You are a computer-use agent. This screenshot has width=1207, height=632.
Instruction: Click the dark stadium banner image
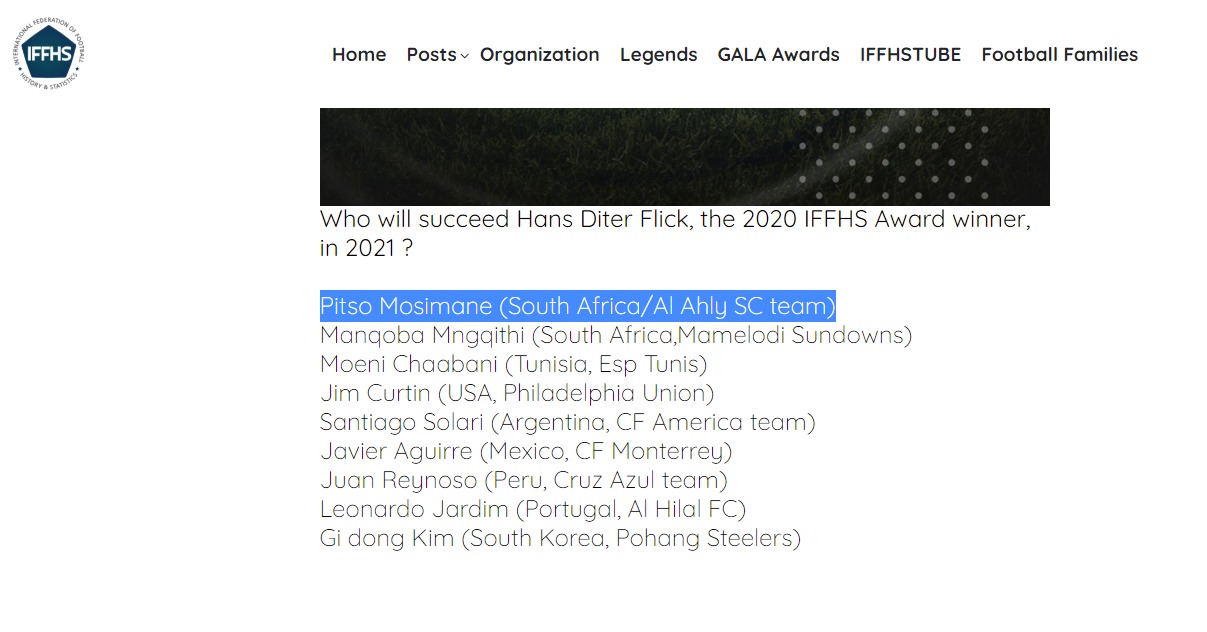[x=684, y=157]
